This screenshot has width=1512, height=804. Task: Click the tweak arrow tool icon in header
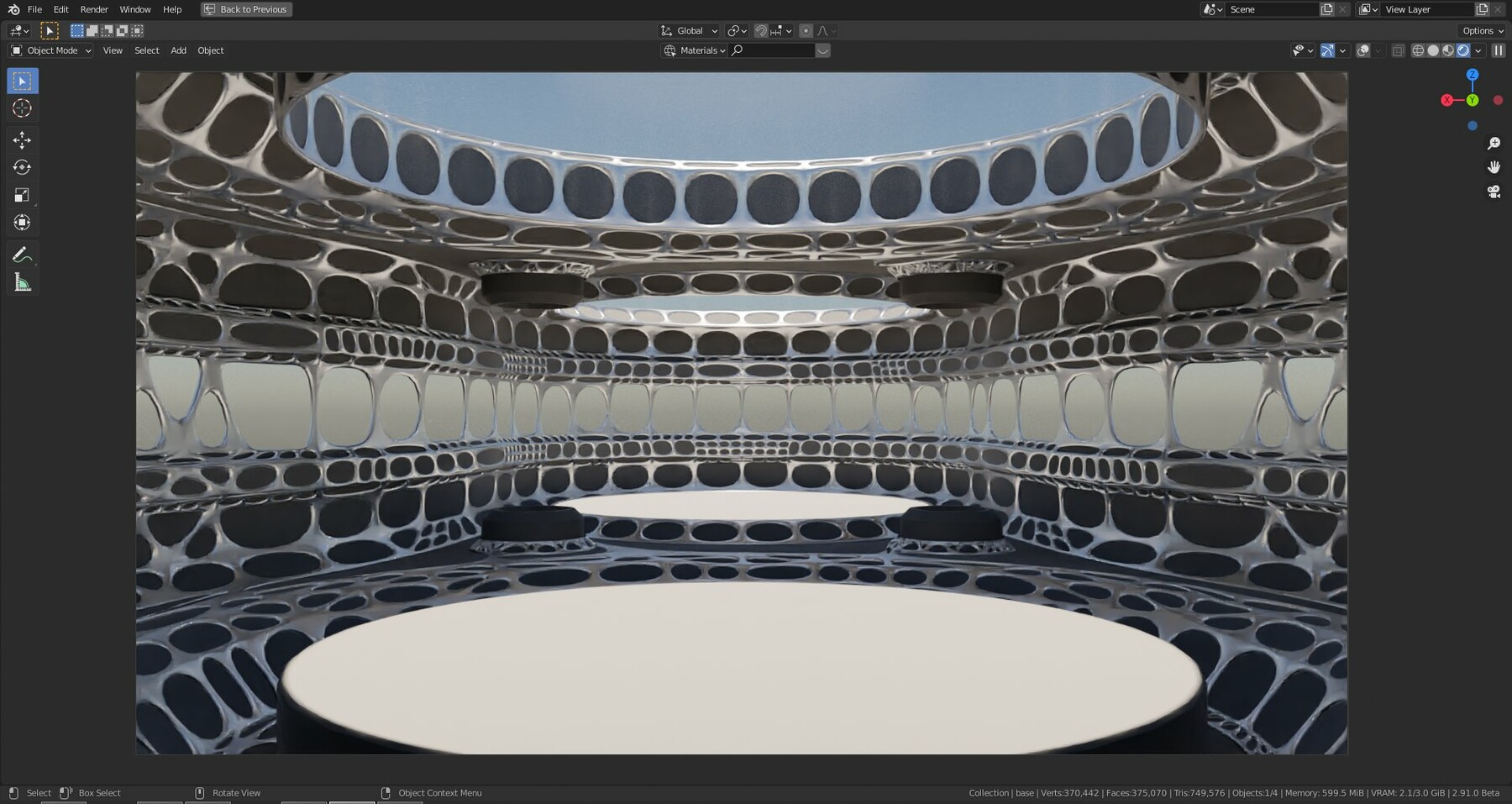pos(50,31)
